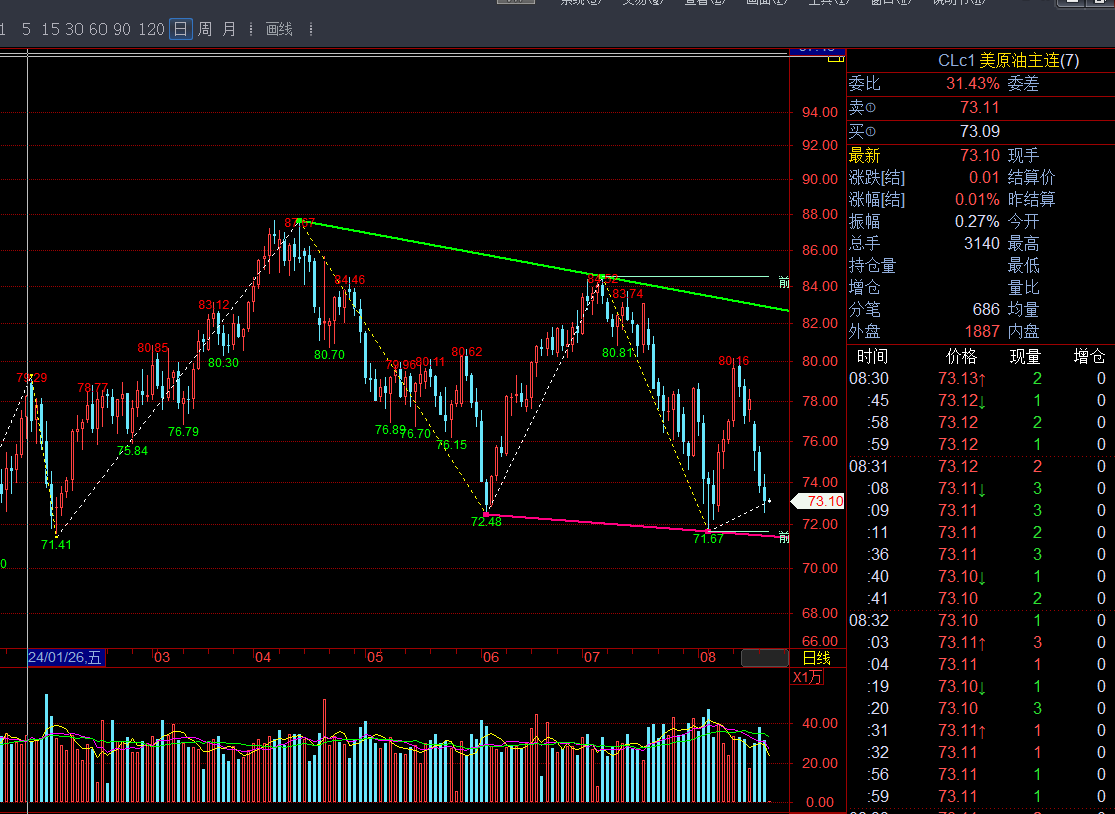Click the 84.46 price label
Screen dimensions: 1115x814
pyautogui.click(x=350, y=280)
